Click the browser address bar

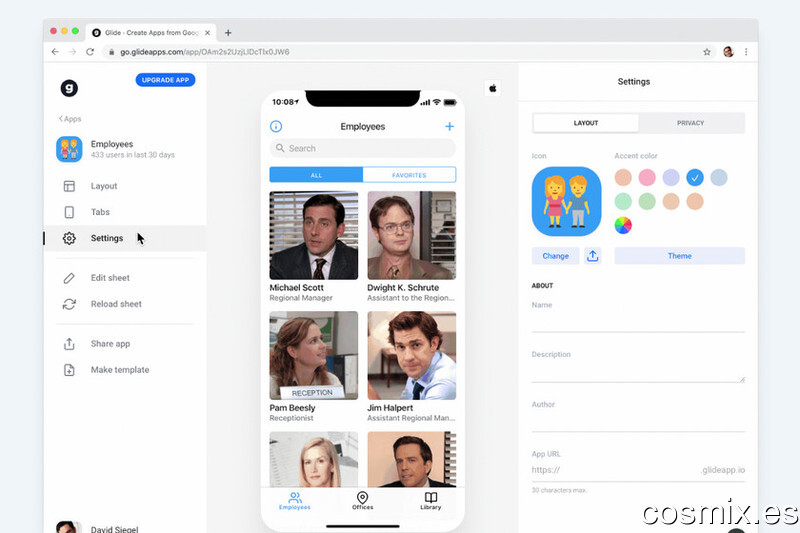point(403,52)
